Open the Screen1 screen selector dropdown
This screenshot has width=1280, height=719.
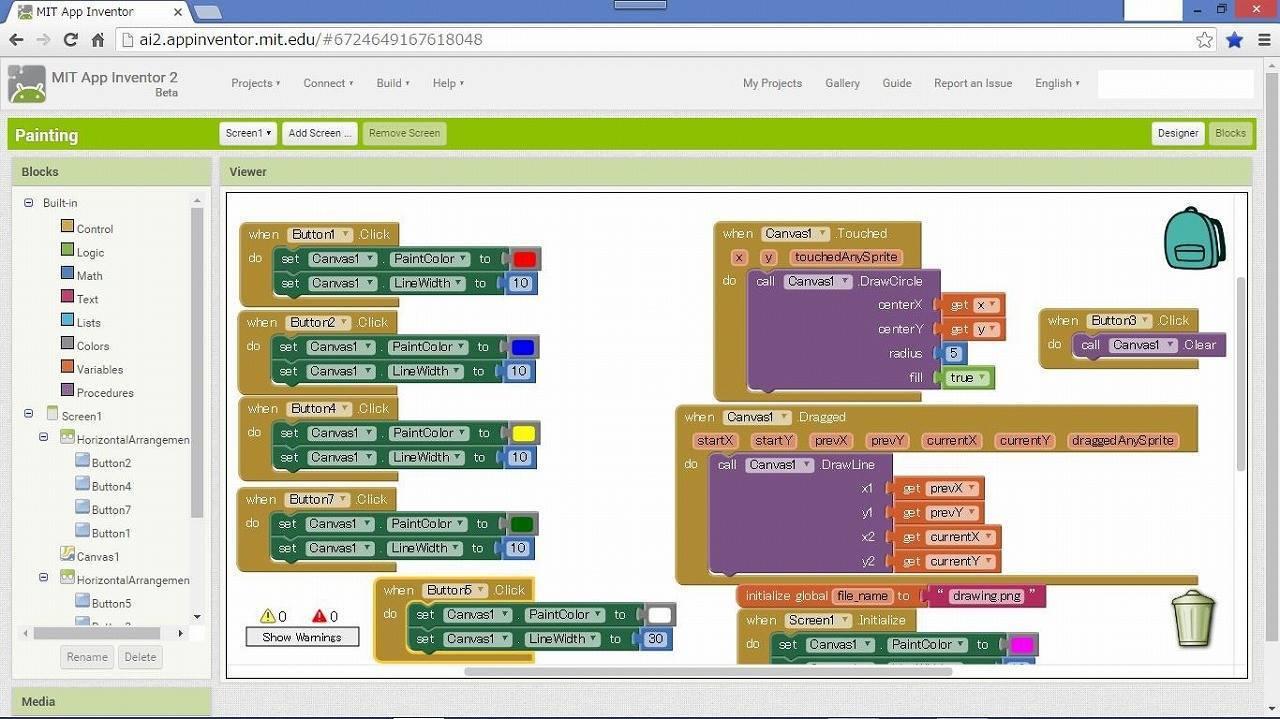(x=248, y=133)
